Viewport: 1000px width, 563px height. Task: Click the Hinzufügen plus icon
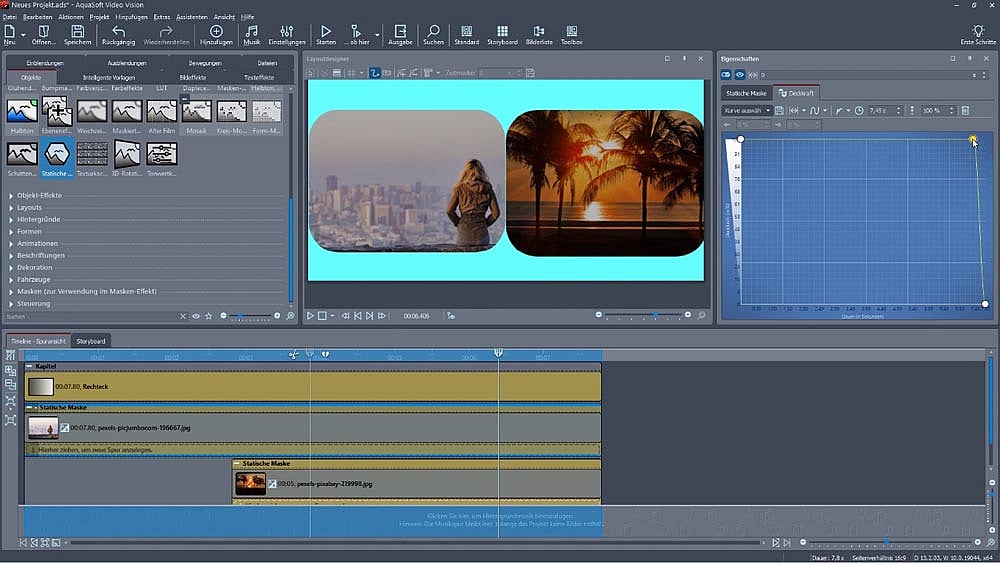pos(216,32)
